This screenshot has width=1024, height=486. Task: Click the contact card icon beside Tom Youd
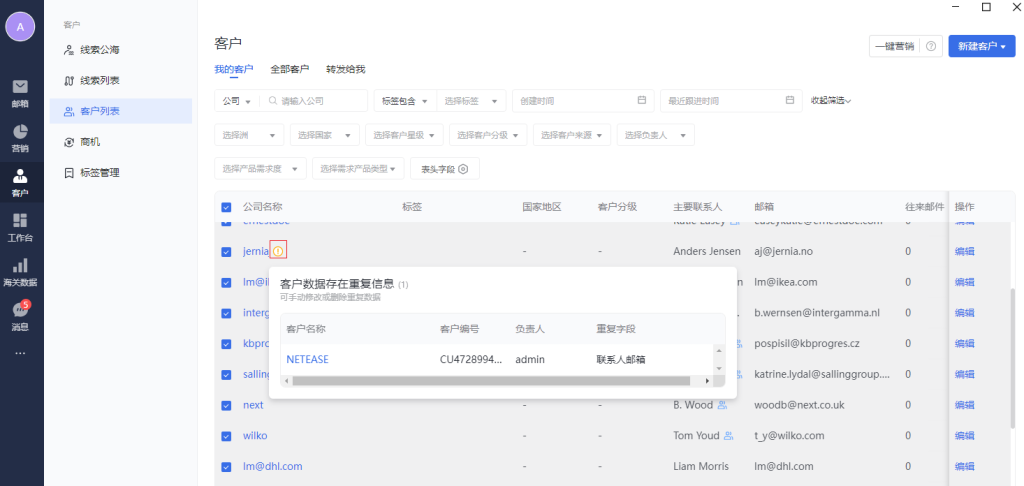[x=728, y=435]
